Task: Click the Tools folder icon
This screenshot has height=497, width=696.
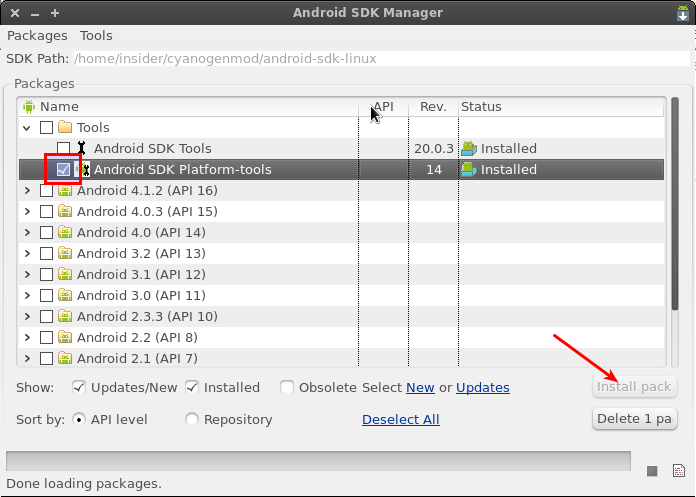Action: (x=65, y=127)
